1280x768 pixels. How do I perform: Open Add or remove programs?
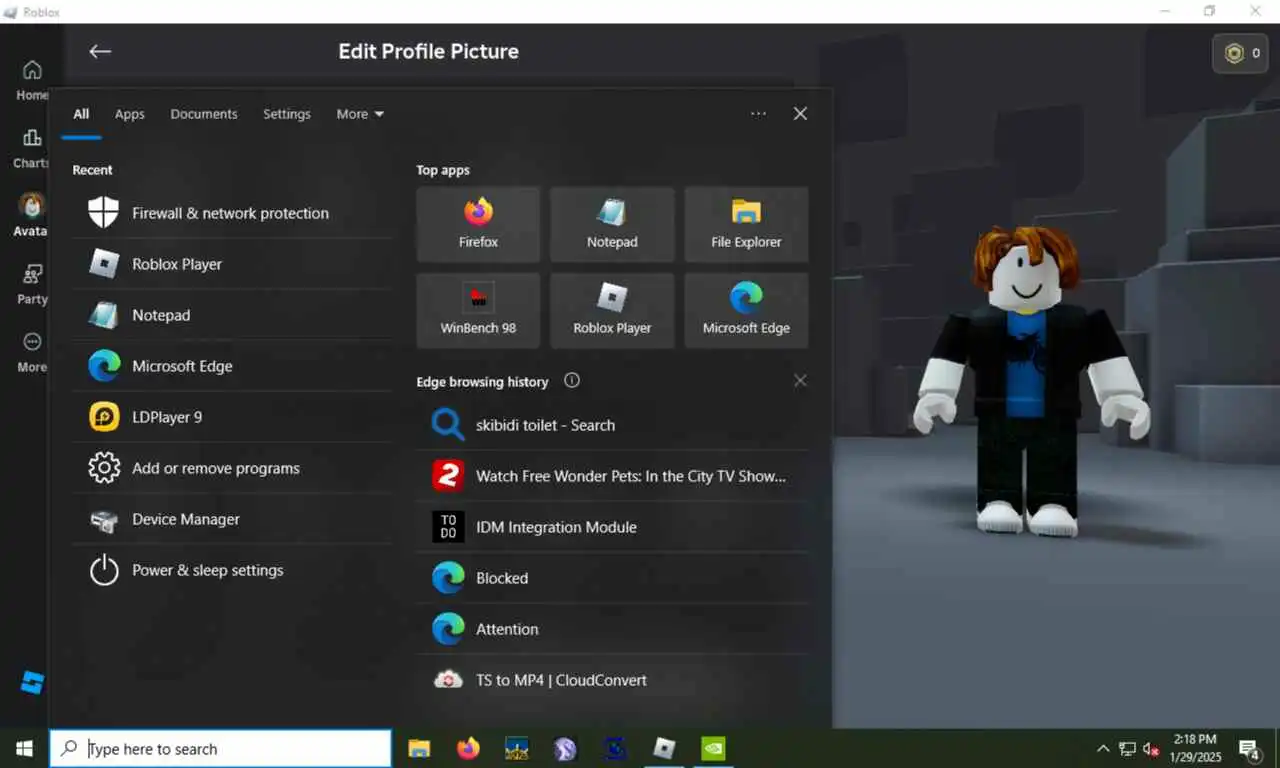point(231,468)
